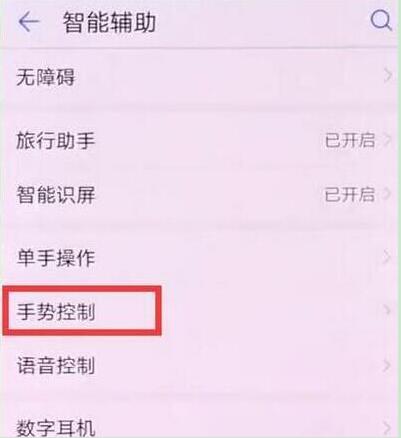The width and height of the screenshot is (401, 438).
Task: Expand chevron beside 语音控制
Action: point(387,365)
